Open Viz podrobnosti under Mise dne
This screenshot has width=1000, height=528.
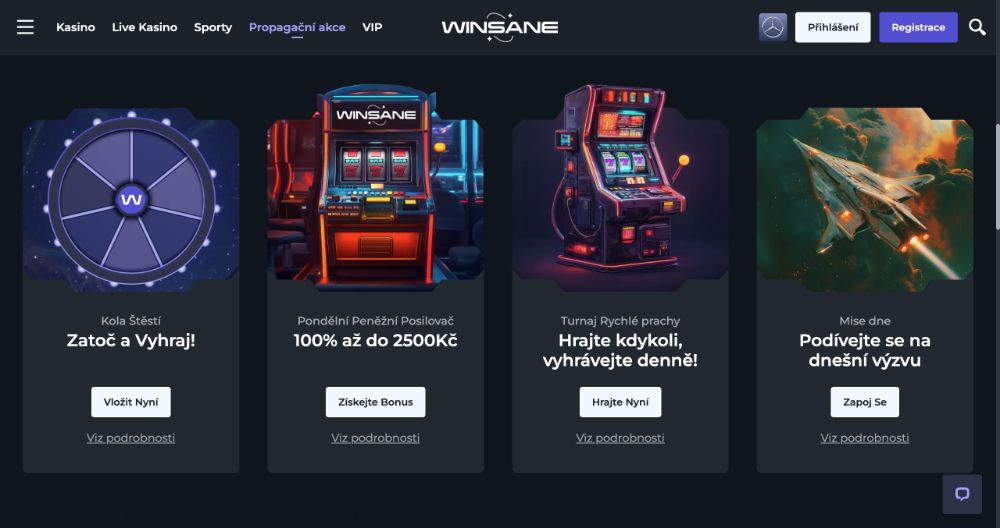tap(864, 438)
